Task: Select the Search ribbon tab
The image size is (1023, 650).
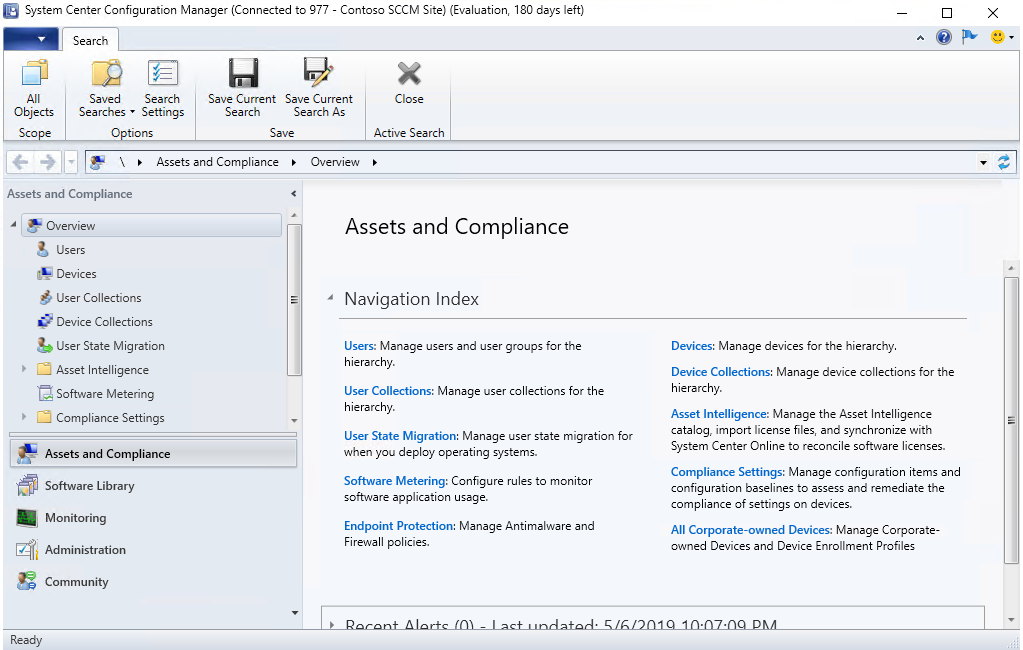Action: click(90, 40)
